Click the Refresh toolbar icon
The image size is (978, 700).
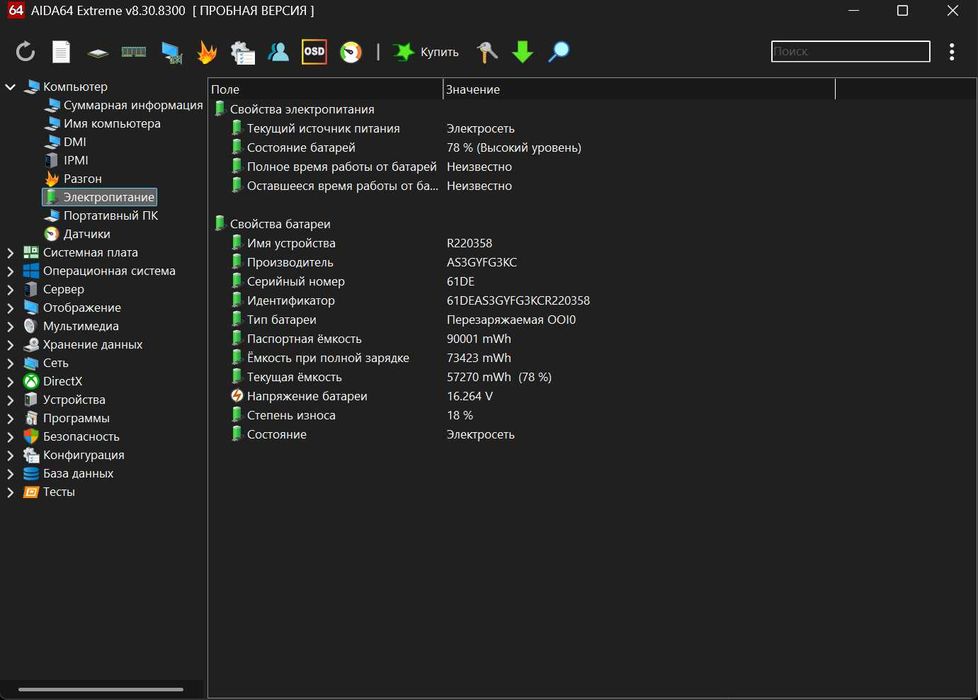pos(25,52)
